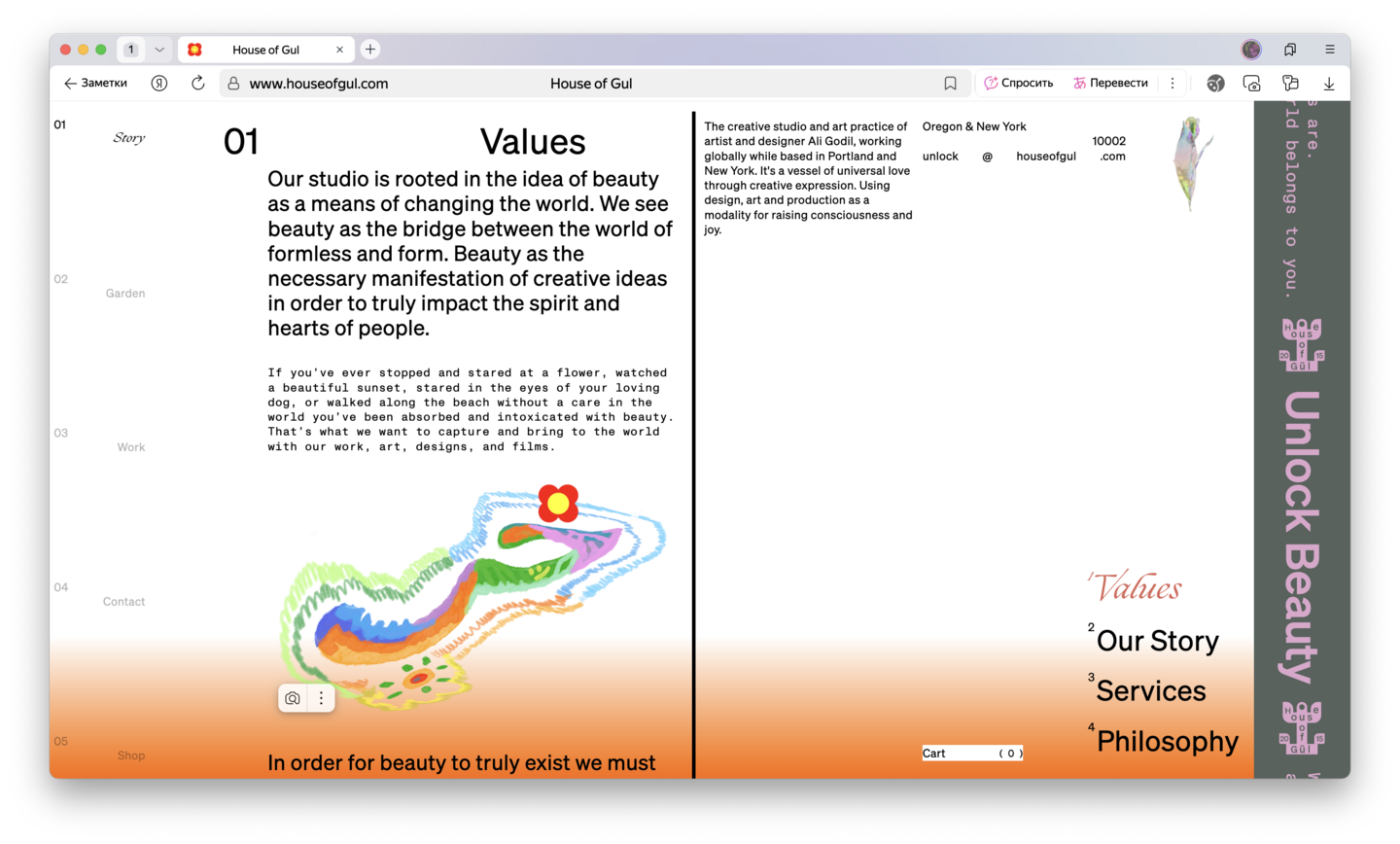Click the 'houseofgul' email text

1046,156
